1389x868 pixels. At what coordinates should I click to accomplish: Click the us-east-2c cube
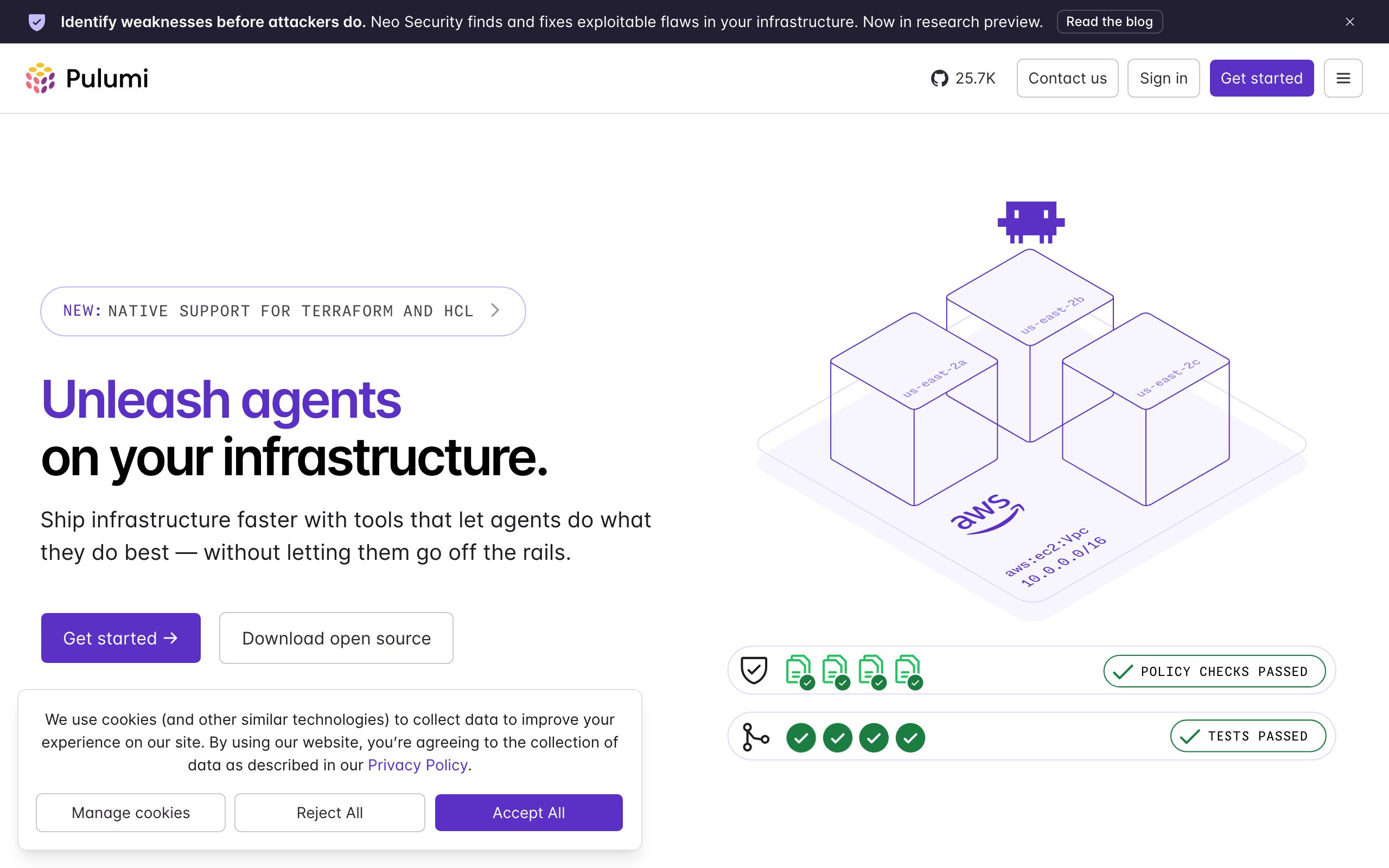pyautogui.click(x=1145, y=409)
